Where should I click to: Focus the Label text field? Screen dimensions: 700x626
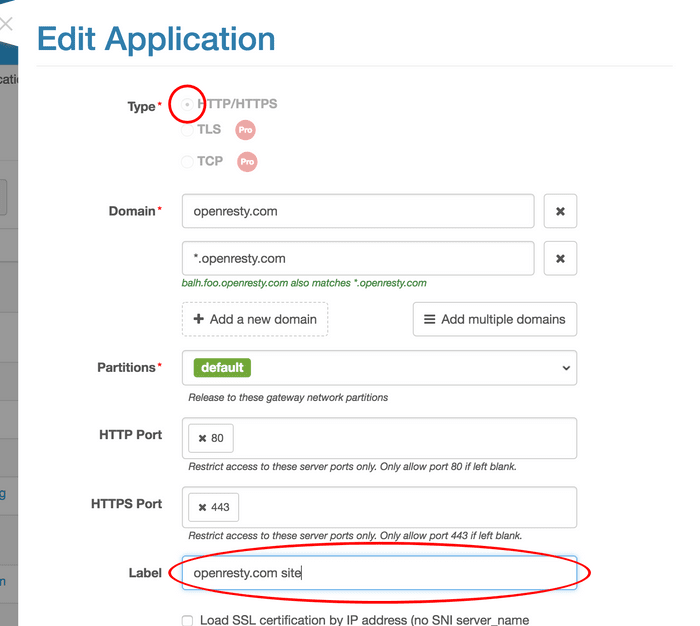click(x=379, y=573)
